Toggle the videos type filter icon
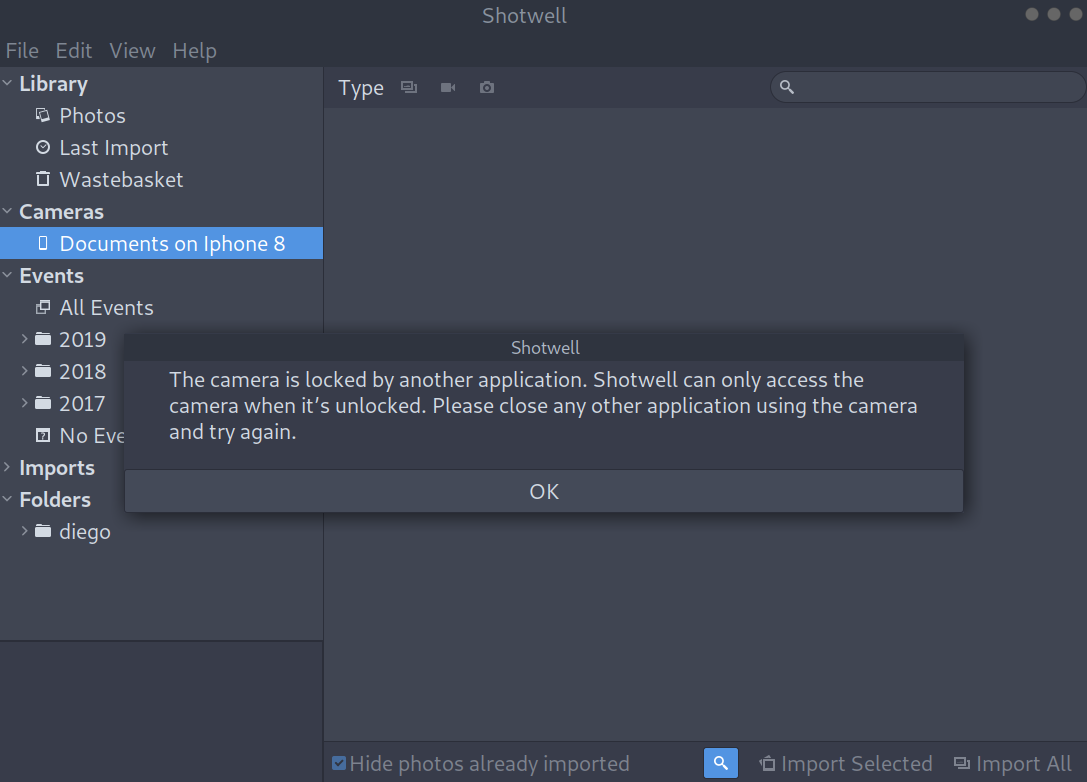The image size is (1087, 782). tap(448, 87)
